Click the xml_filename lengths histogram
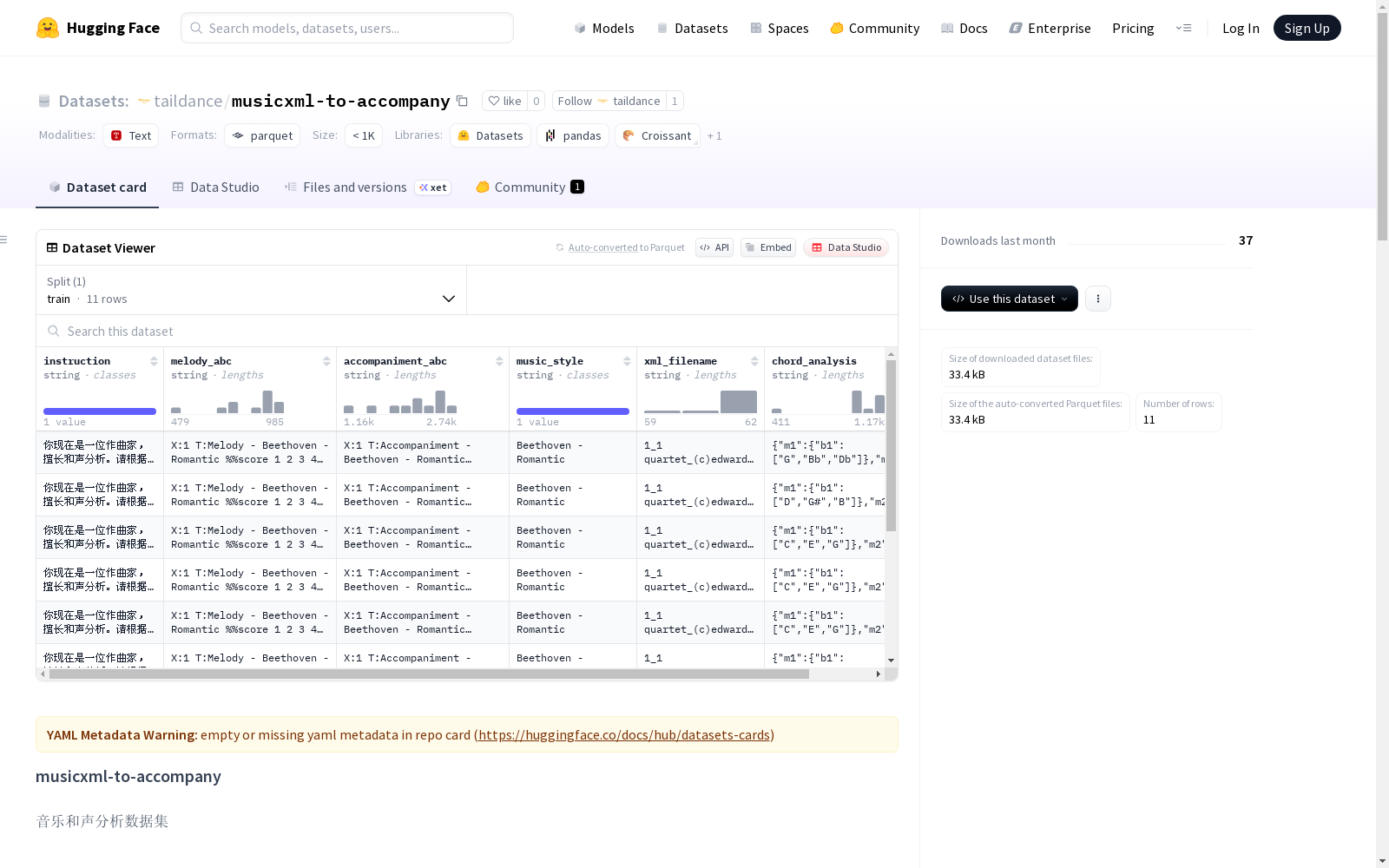This screenshot has width=1389, height=868. pos(701,402)
